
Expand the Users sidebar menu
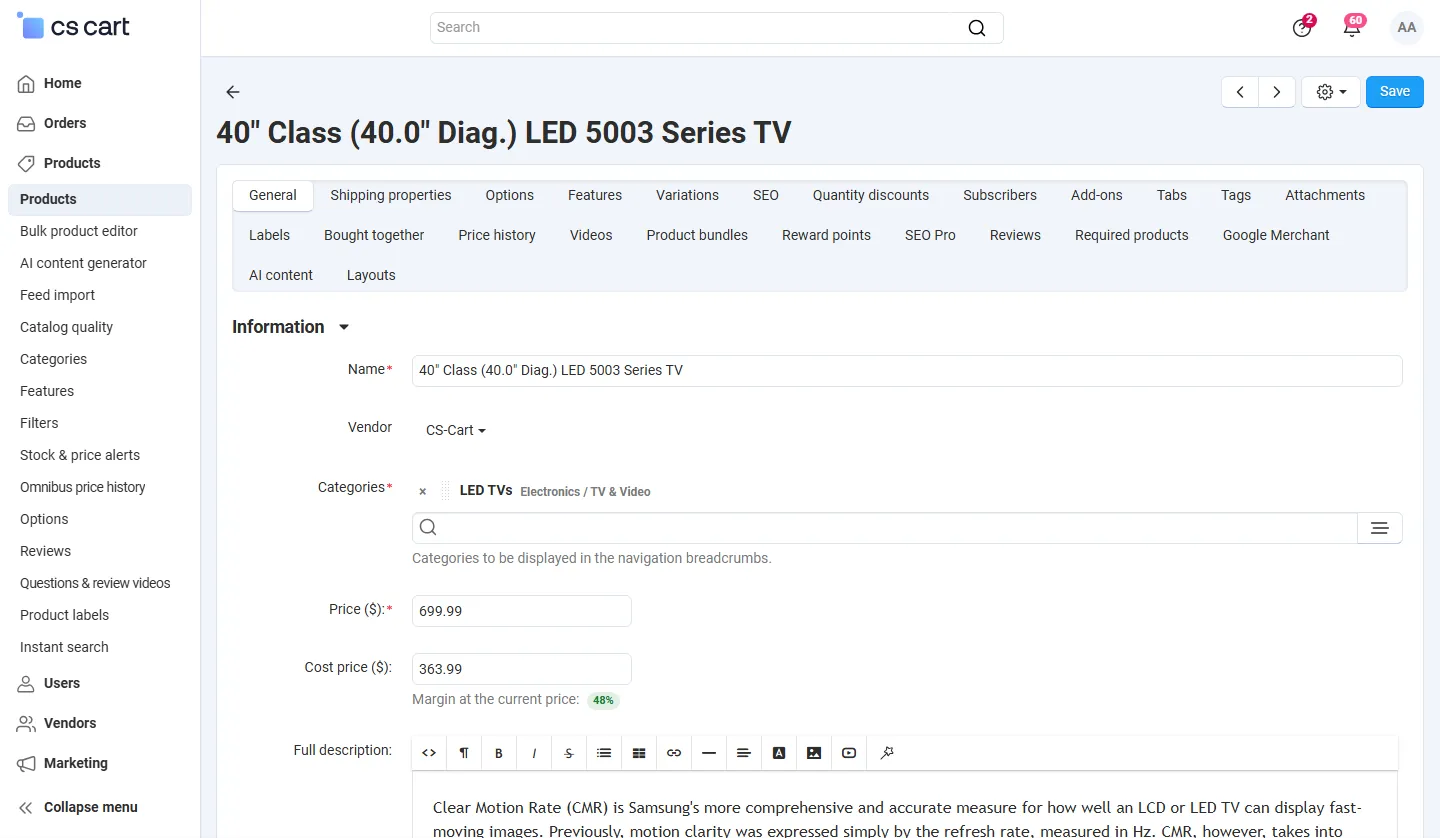pos(62,683)
